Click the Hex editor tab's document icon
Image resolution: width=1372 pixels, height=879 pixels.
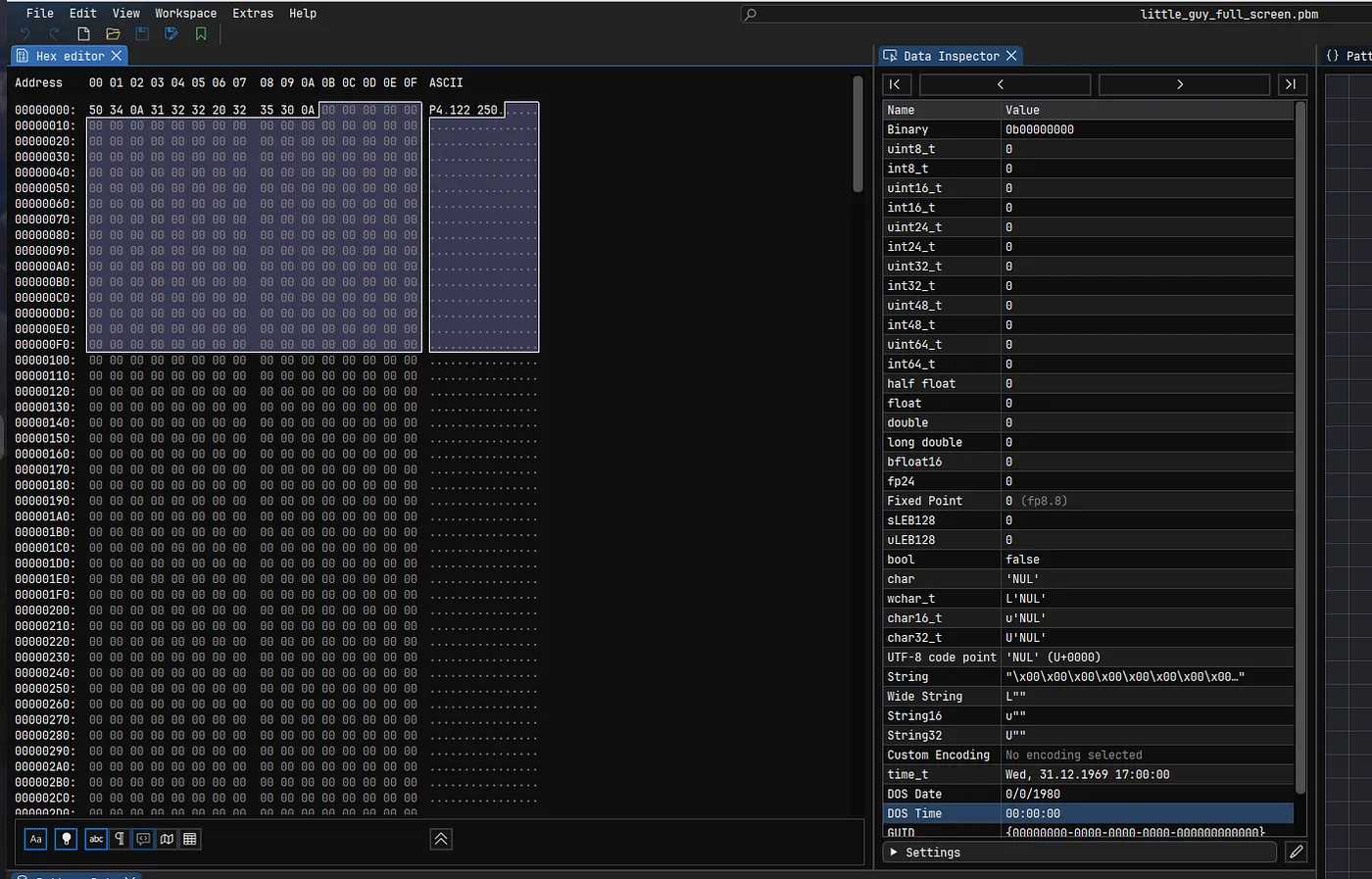[x=23, y=56]
